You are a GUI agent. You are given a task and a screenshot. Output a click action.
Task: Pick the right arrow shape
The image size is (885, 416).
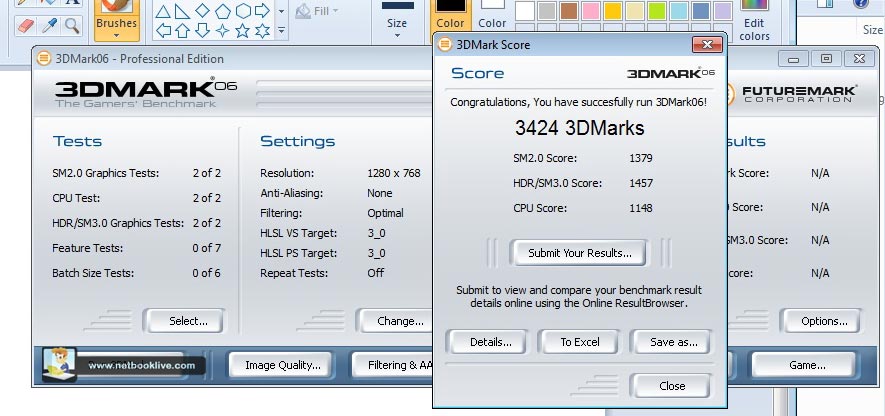pos(262,11)
